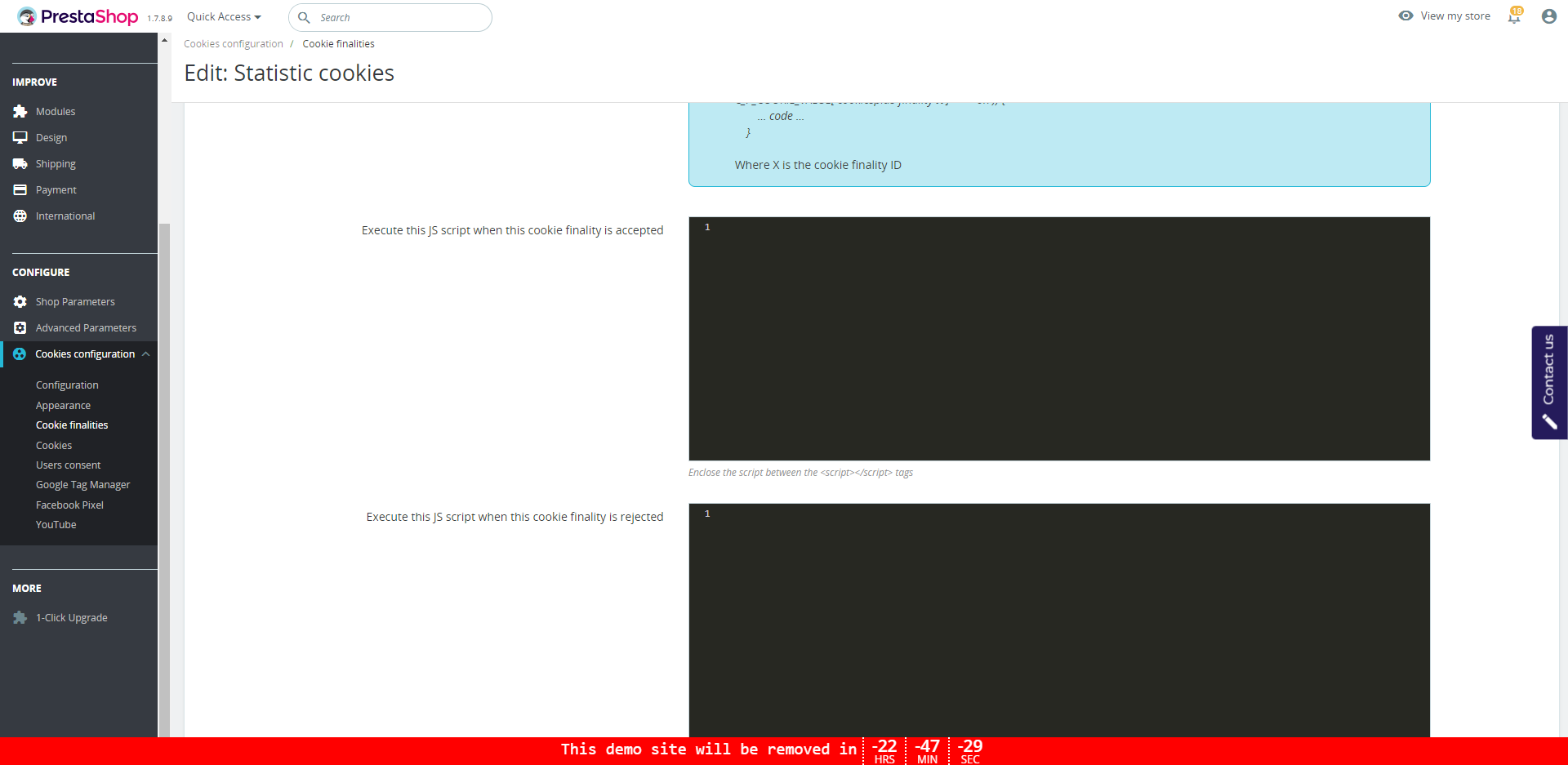The width and height of the screenshot is (1568, 765).
Task: Click the 1-Click Upgrade puzzle icon
Action: [20, 617]
